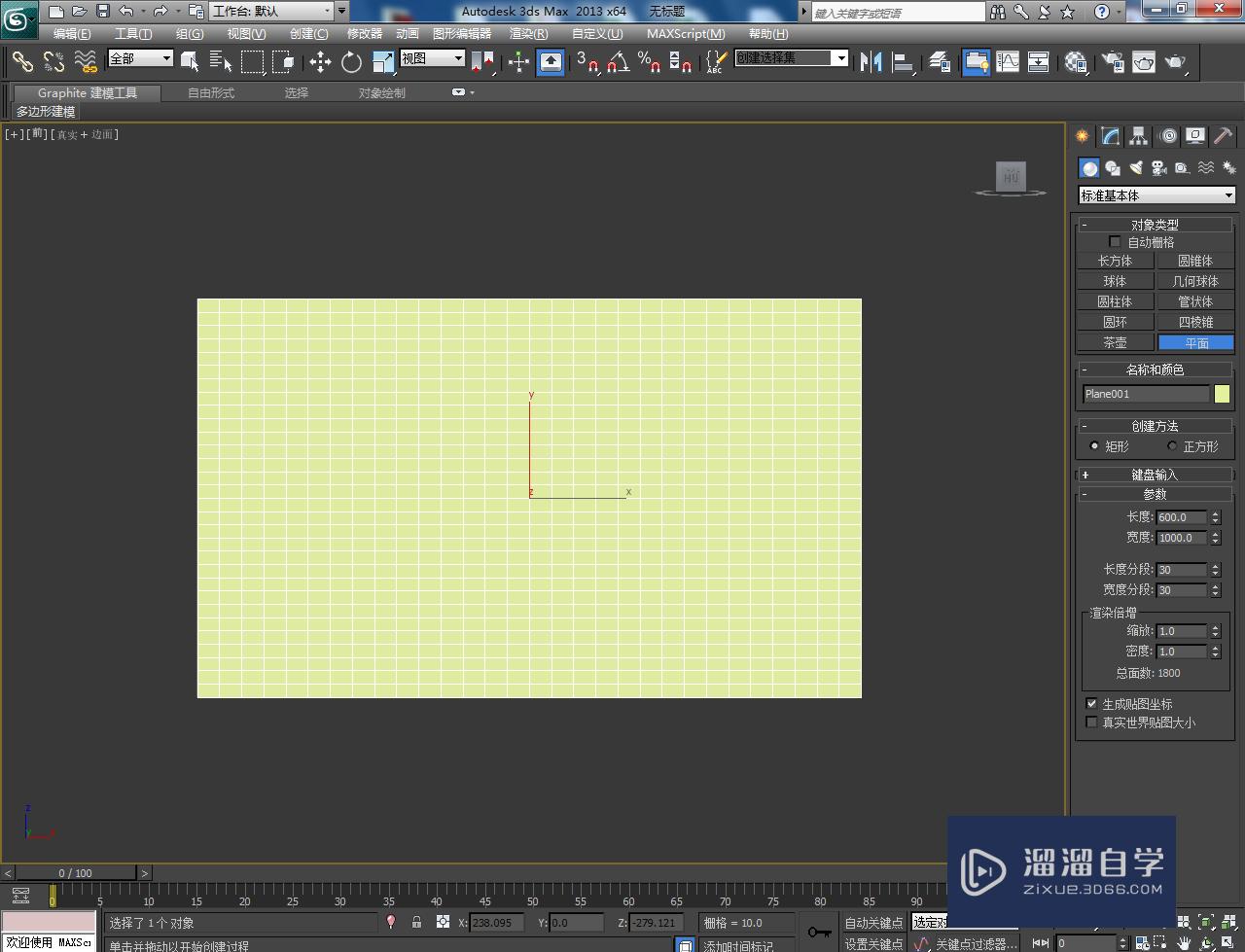Toggle 设置关键点 mode
Image resolution: width=1245 pixels, height=952 pixels.
(x=873, y=944)
